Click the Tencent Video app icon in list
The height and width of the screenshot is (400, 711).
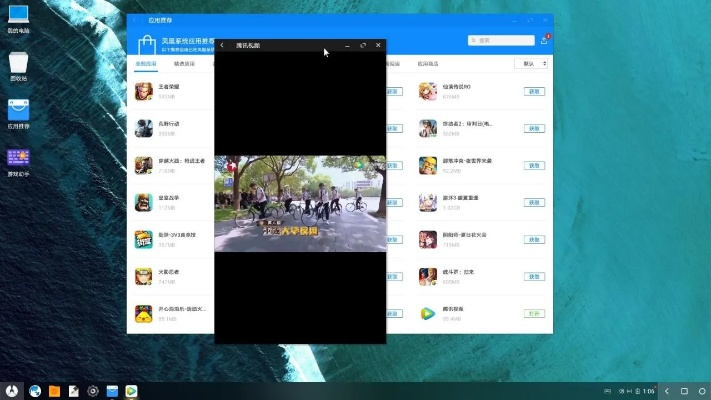click(429, 313)
